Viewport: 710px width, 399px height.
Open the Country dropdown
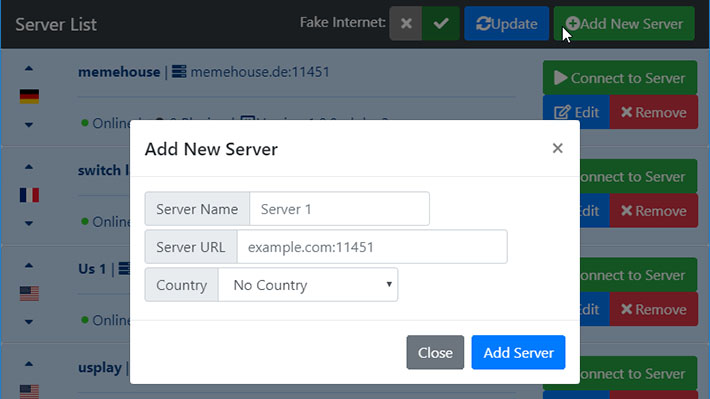pos(308,285)
